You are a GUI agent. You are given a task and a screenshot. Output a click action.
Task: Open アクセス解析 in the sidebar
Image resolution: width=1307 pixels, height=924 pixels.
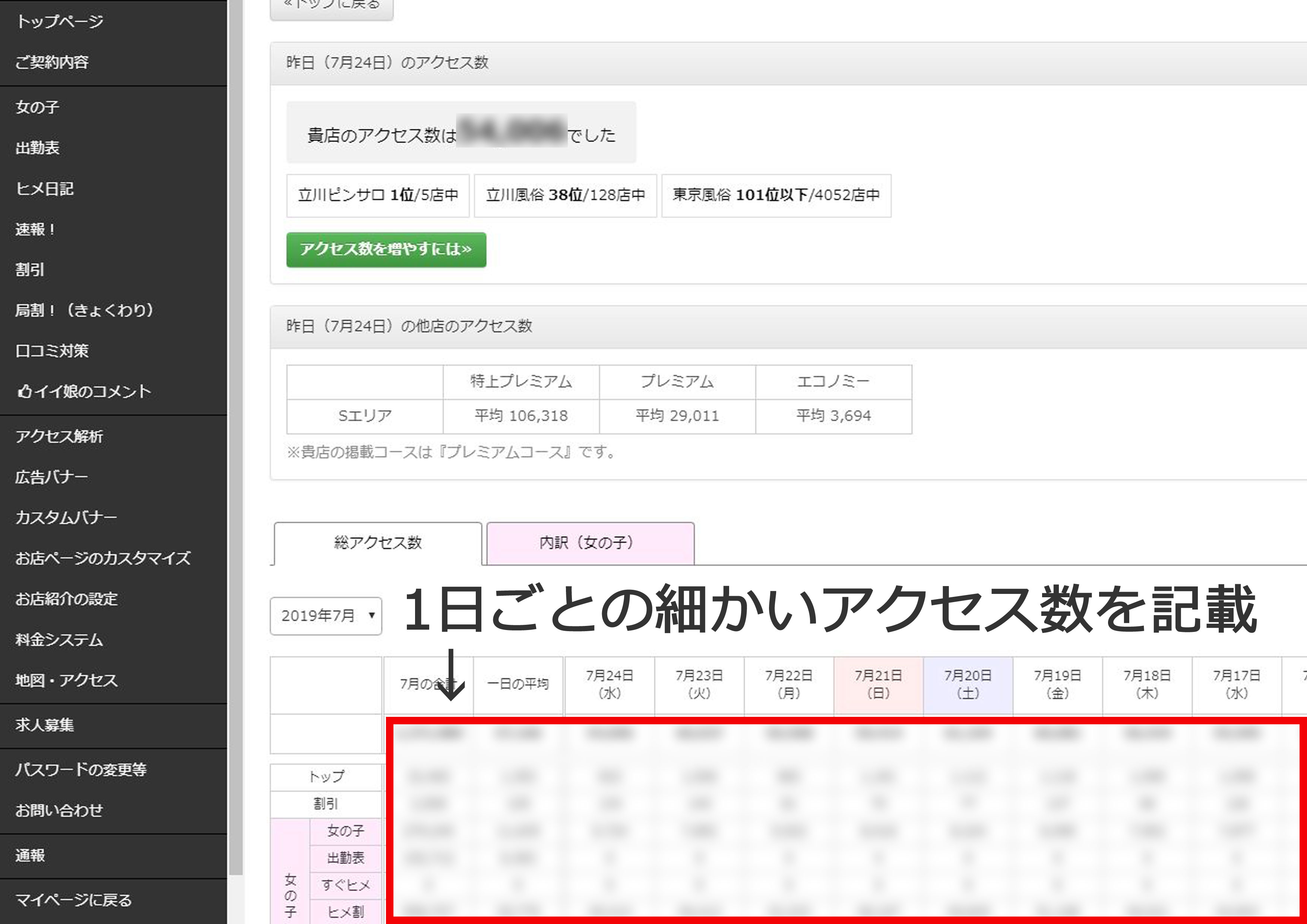tap(59, 436)
